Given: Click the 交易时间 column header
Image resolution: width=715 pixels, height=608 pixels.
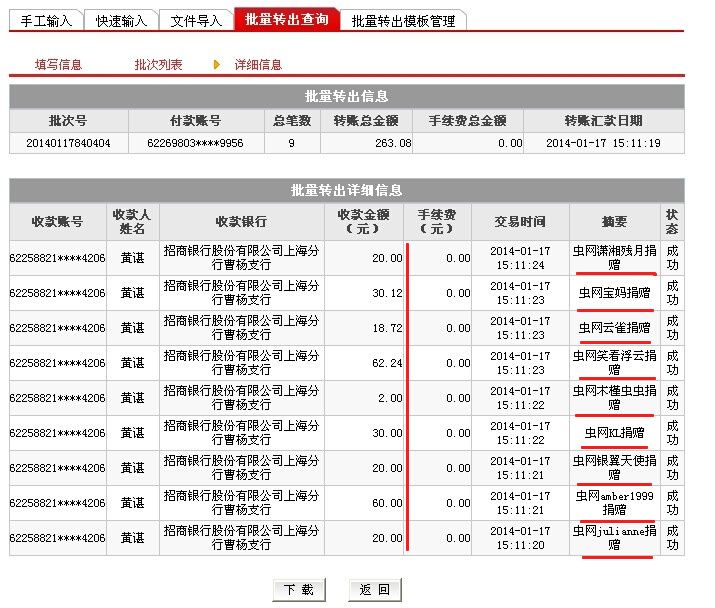Looking at the screenshot, I should (x=520, y=221).
